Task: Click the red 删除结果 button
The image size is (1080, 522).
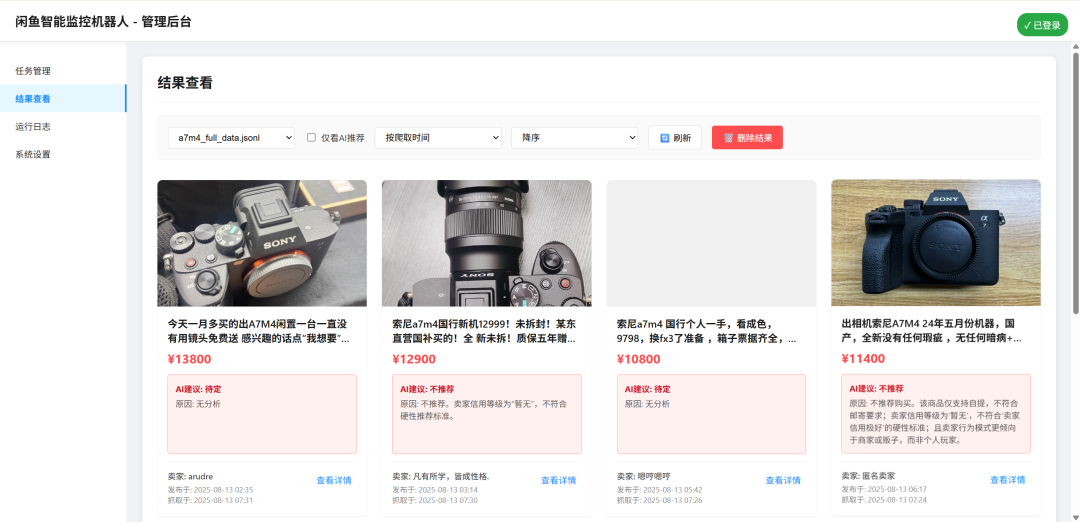Action: [747, 138]
